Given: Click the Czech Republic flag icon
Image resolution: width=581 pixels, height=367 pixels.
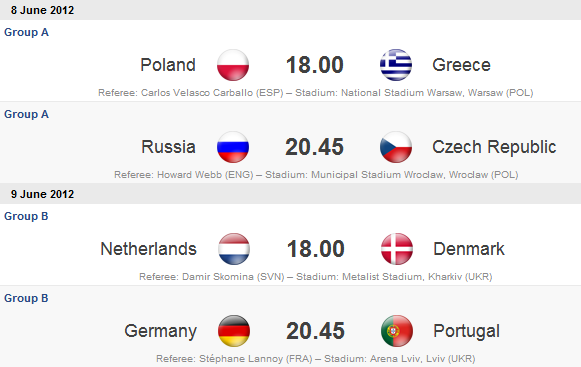Looking at the screenshot, I should coord(396,147).
